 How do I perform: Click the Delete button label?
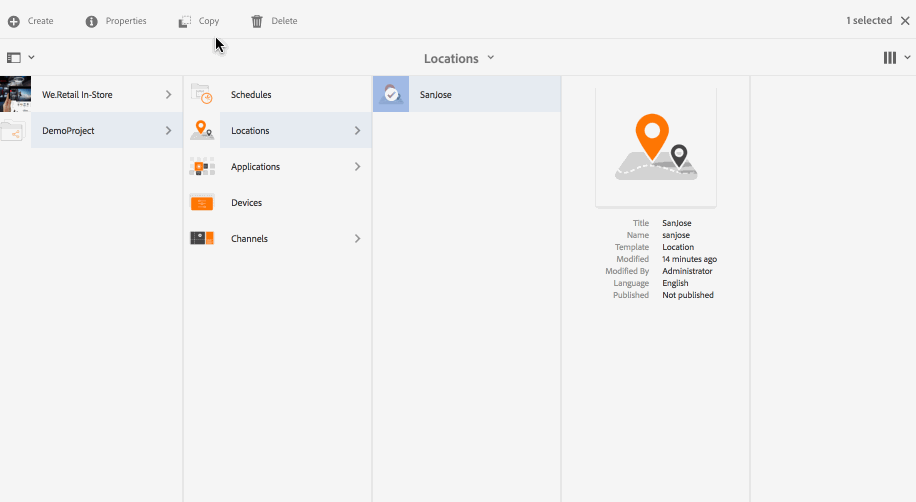point(284,21)
